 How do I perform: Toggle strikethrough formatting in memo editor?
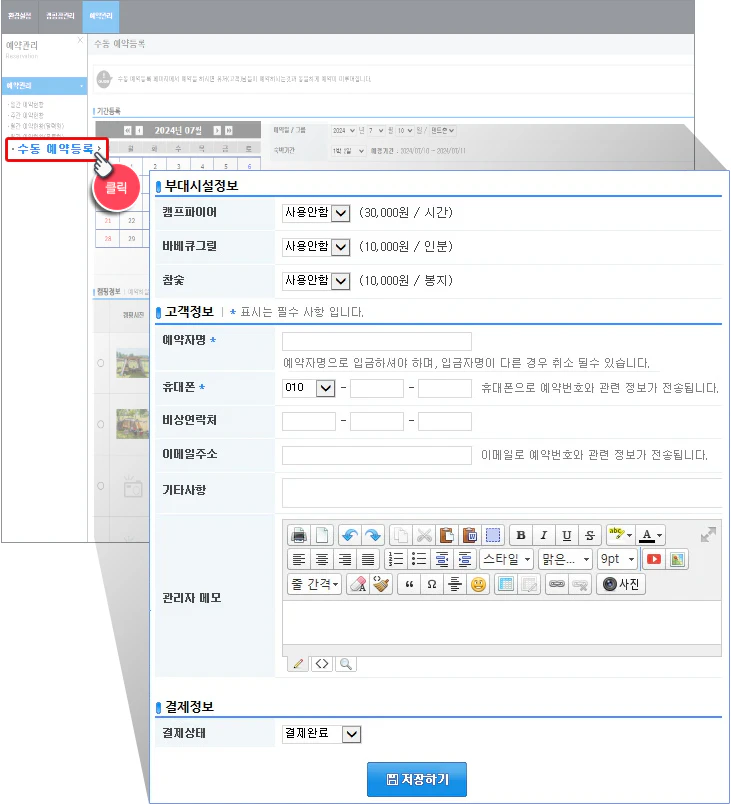590,535
